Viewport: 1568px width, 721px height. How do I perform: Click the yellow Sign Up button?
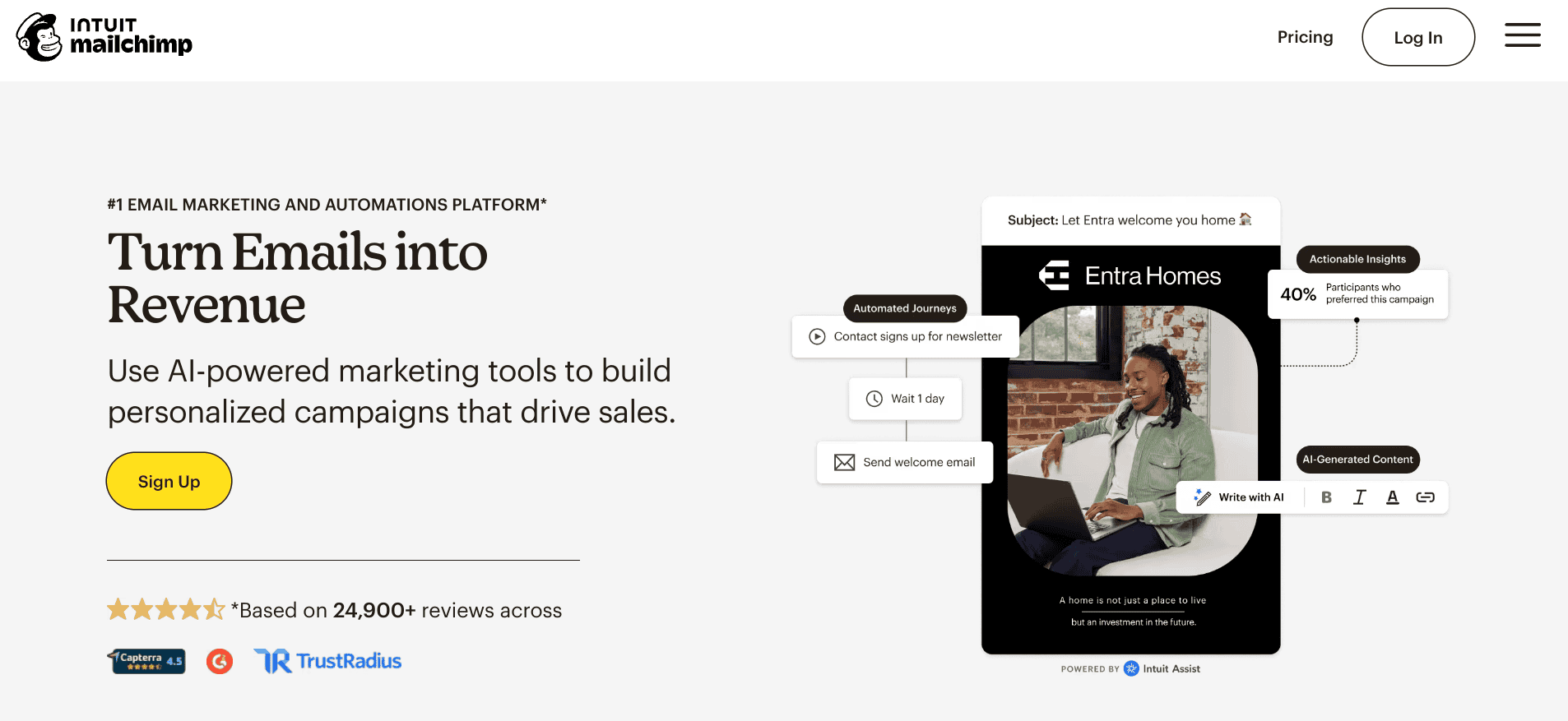169,481
